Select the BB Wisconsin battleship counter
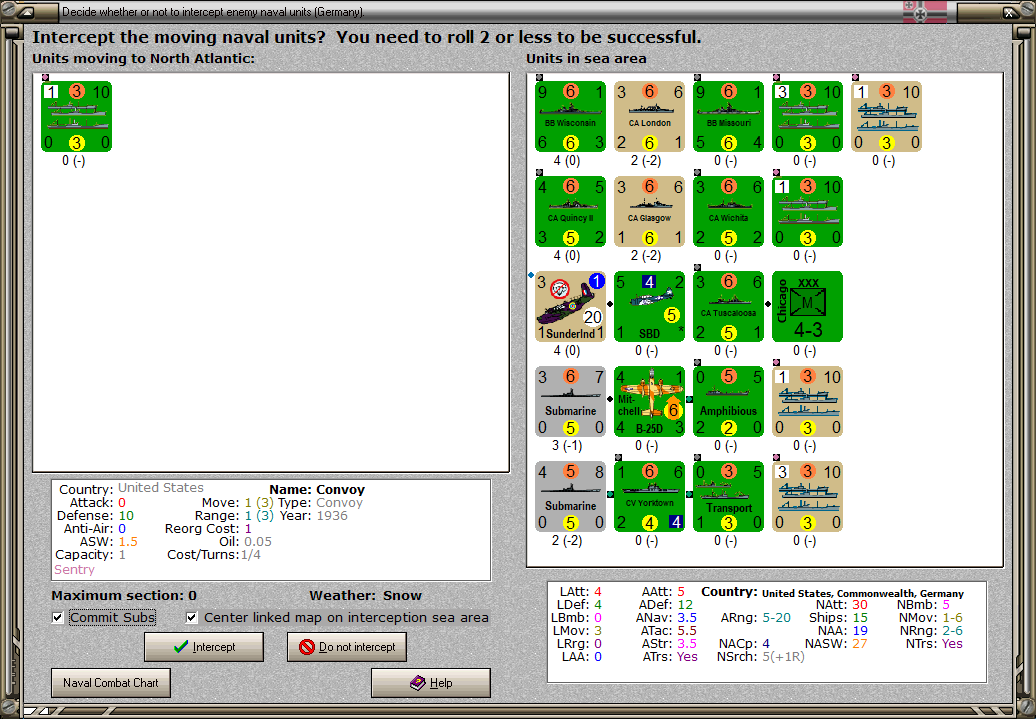1036x719 pixels. pyautogui.click(x=570, y=116)
